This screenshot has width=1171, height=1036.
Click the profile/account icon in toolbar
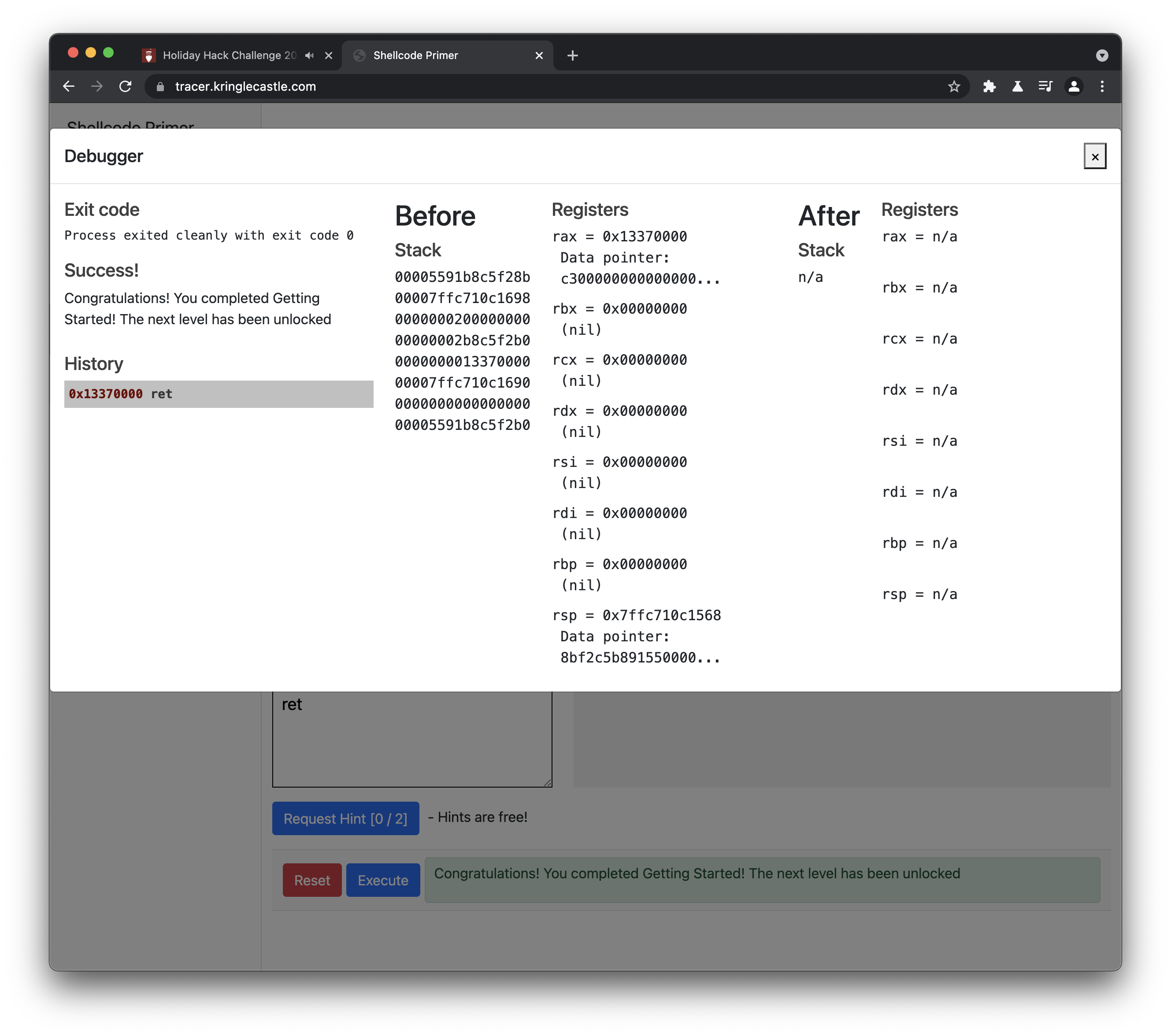(x=1075, y=85)
